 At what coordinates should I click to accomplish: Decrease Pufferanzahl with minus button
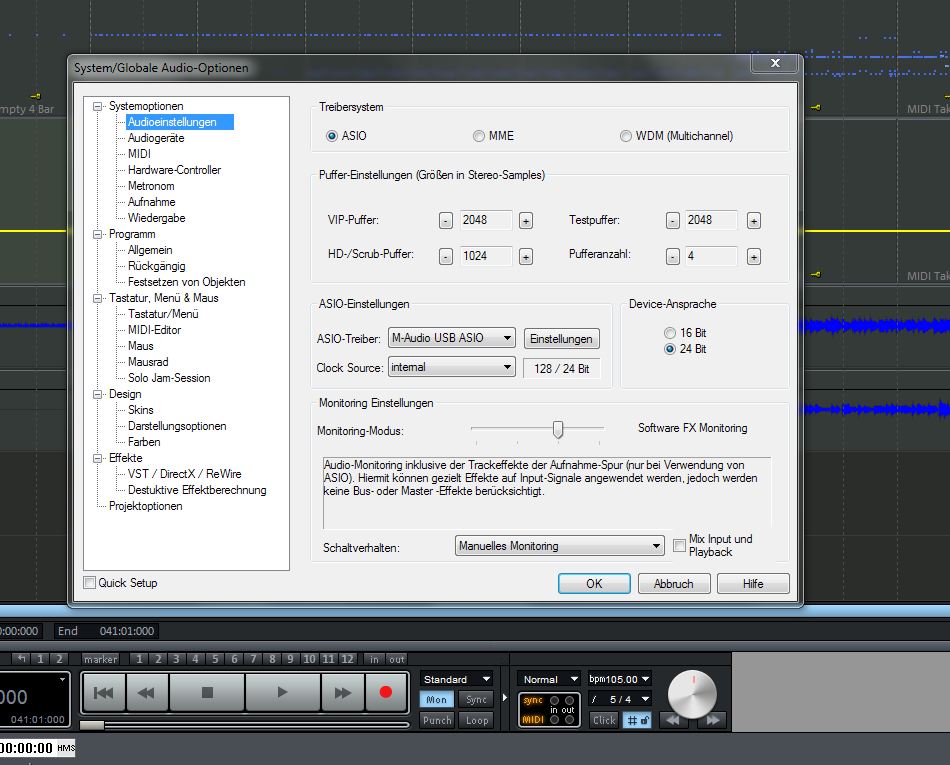pyautogui.click(x=673, y=257)
